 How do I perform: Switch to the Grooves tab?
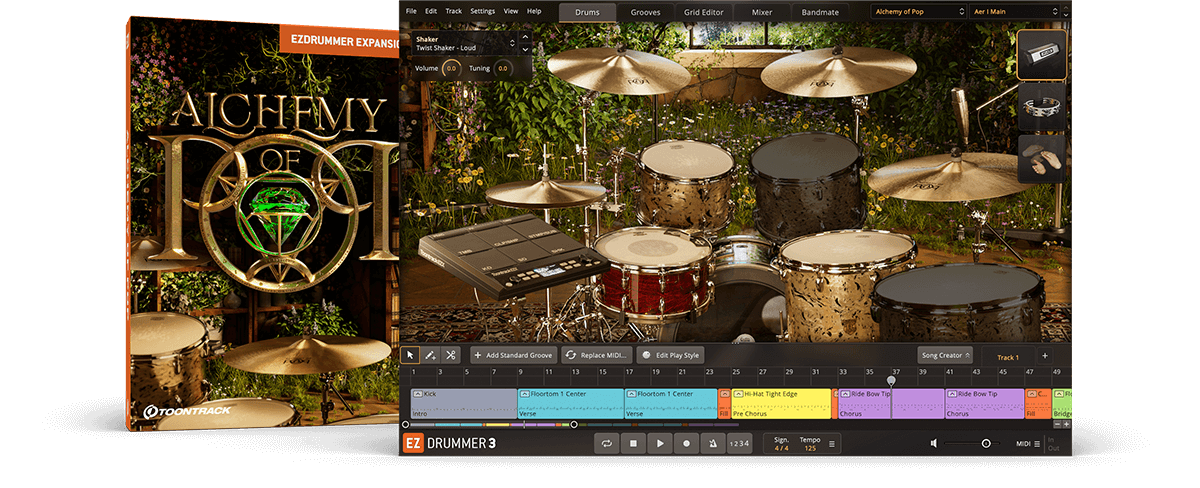tap(645, 12)
